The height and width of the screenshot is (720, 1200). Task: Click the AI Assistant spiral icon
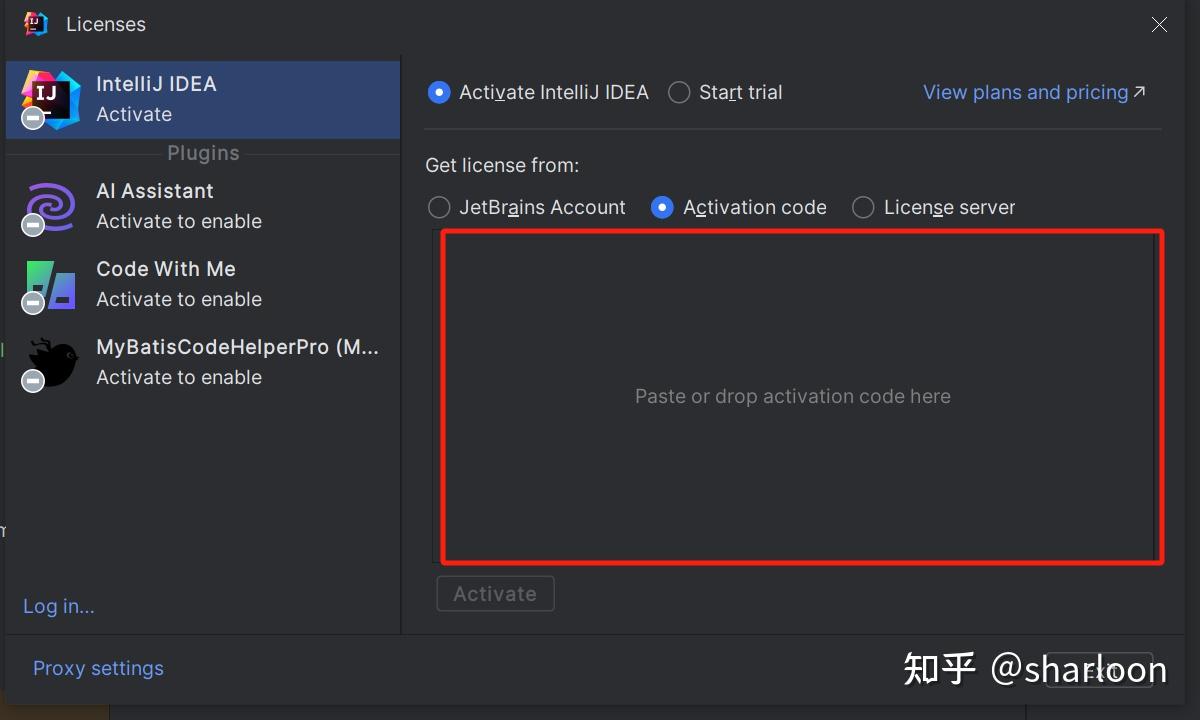(51, 206)
